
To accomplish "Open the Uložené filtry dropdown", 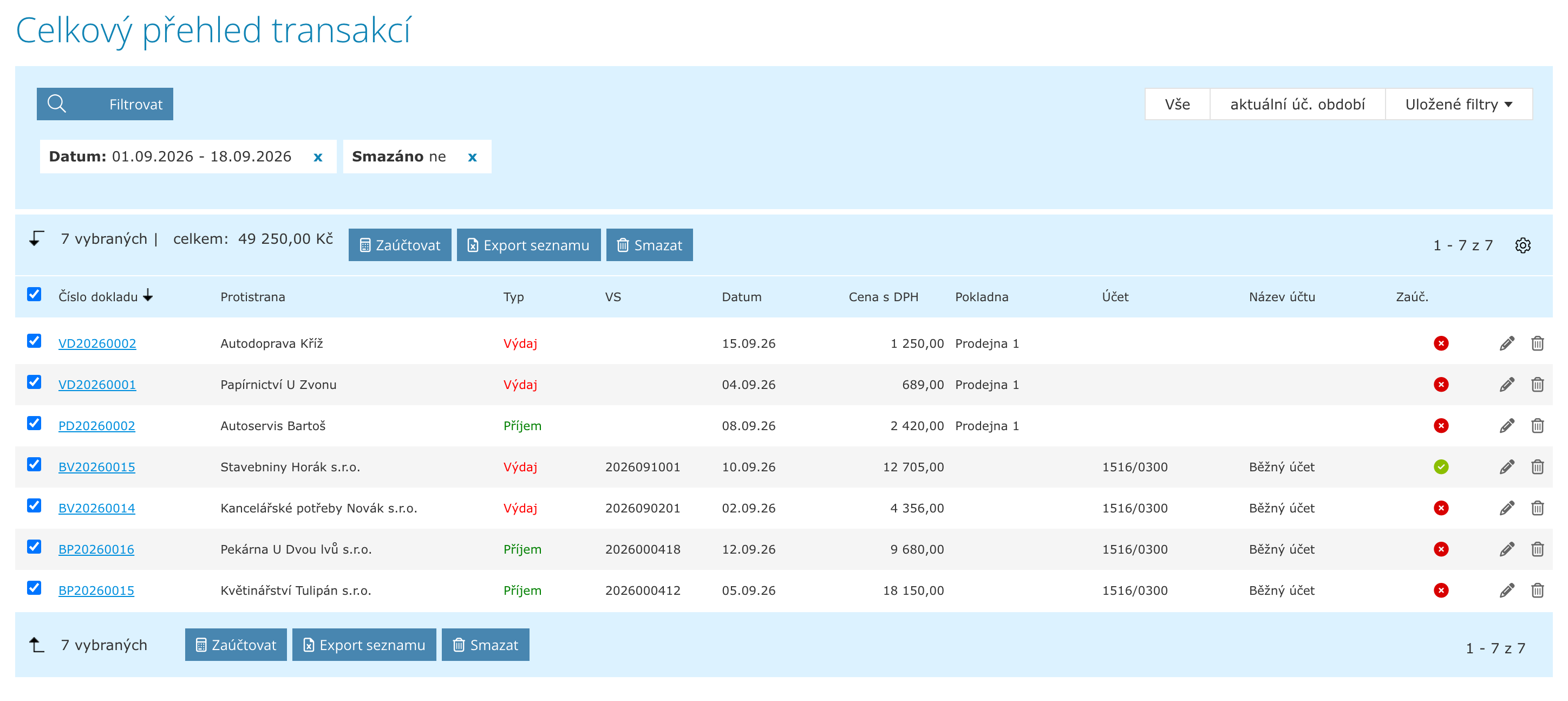I will pos(1459,104).
